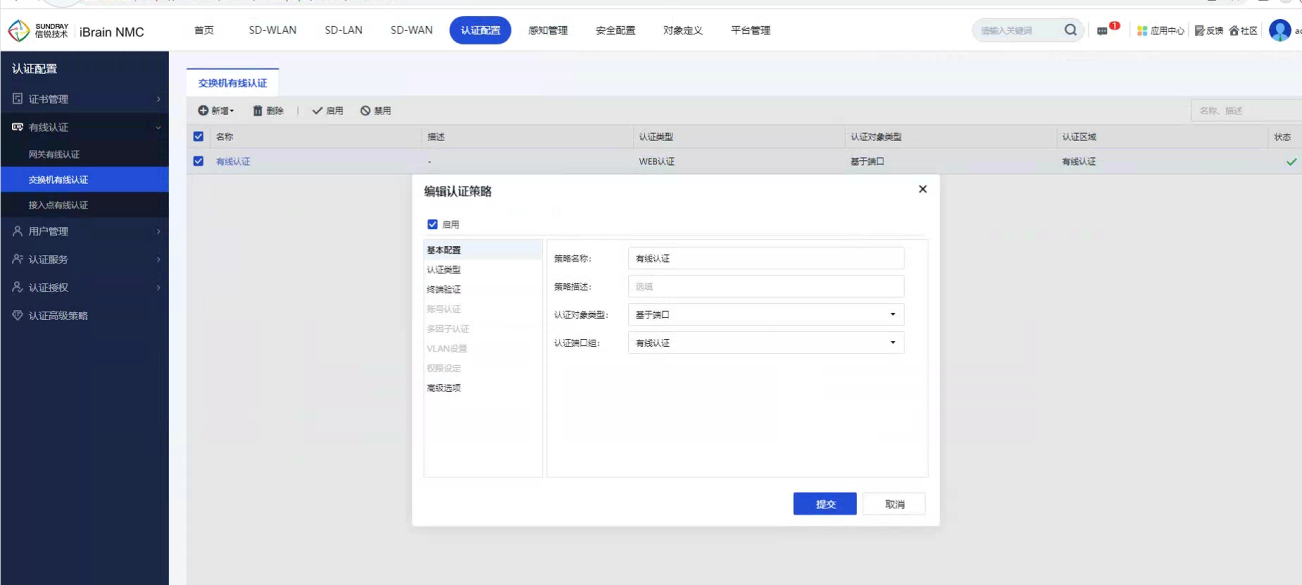The image size is (1302, 585).
Task: Click the 提交 submit button
Action: [825, 504]
